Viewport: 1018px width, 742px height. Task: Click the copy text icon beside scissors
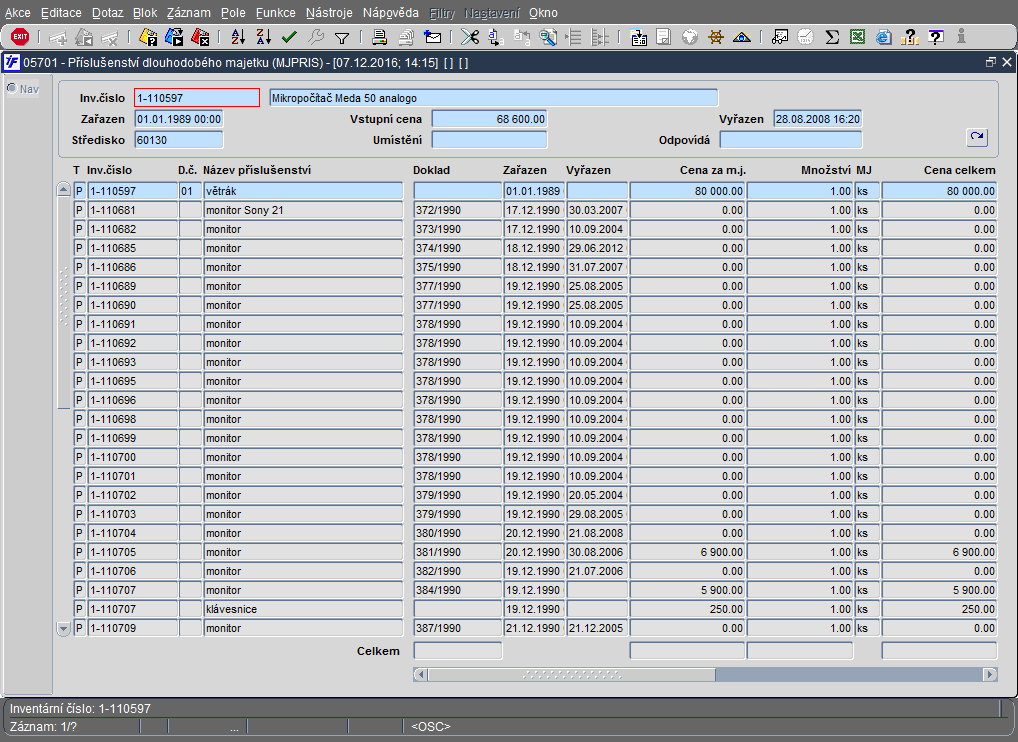496,37
